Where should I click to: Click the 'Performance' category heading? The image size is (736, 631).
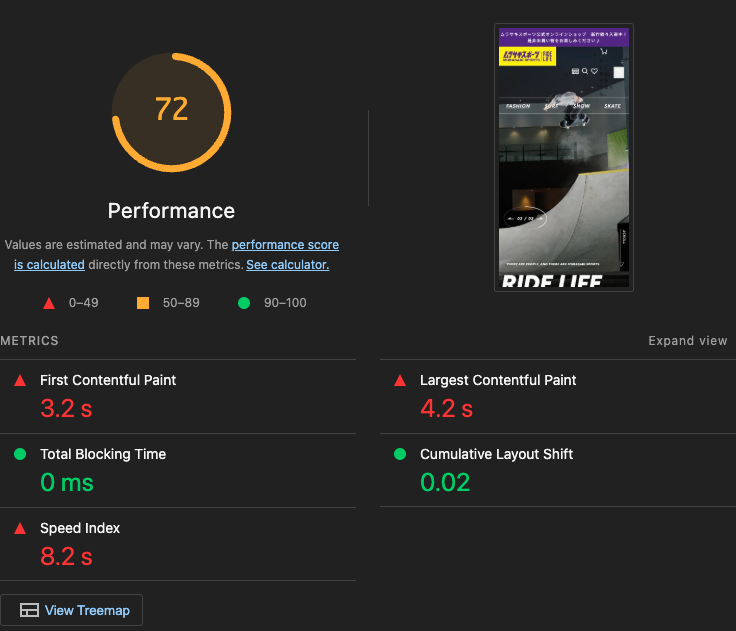point(171,211)
